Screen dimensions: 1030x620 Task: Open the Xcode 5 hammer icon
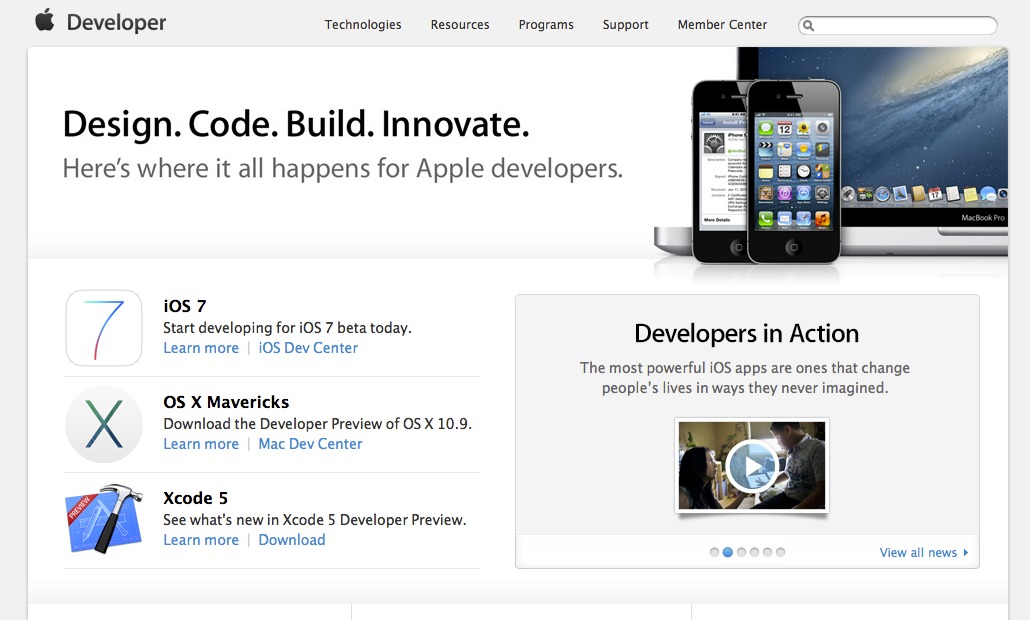[x=104, y=520]
